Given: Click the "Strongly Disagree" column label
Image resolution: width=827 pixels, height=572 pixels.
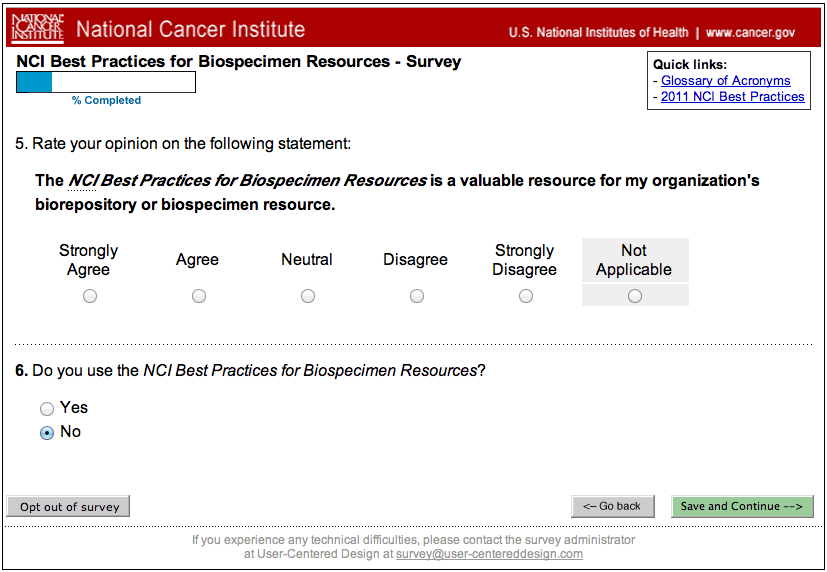Looking at the screenshot, I should point(524,260).
